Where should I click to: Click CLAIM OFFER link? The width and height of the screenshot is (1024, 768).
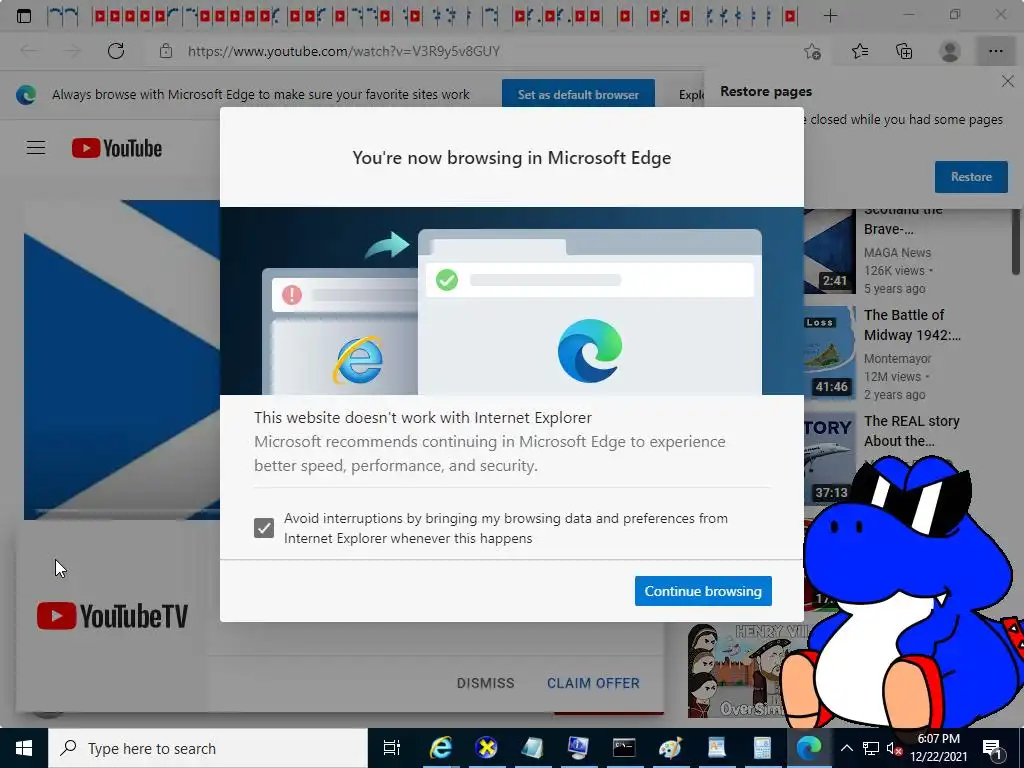[593, 683]
